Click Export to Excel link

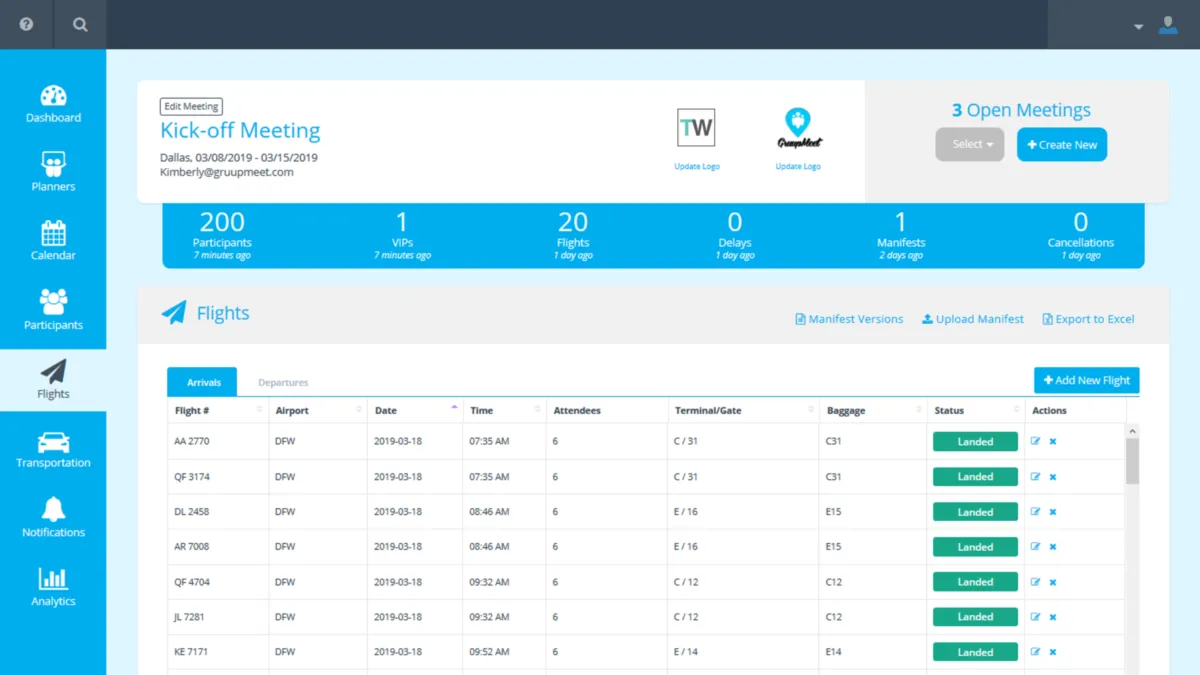[1088, 319]
